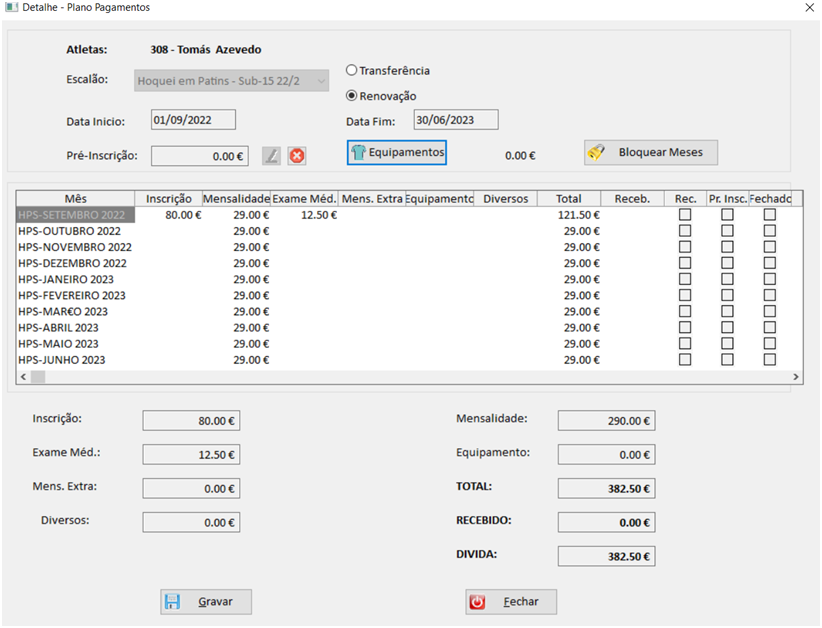Tick the Rec. checkbox for HPS-JUNHO 2023
822x628 pixels.
pyautogui.click(x=685, y=360)
